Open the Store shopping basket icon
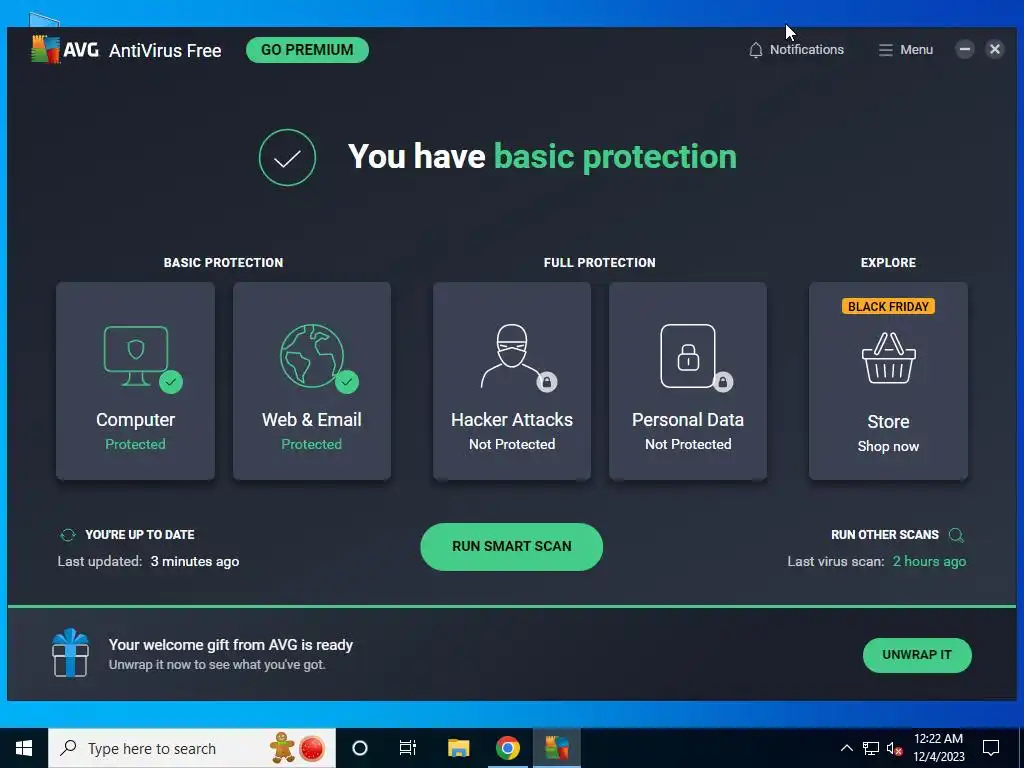Screen dimensions: 1024x768 click(x=888, y=359)
